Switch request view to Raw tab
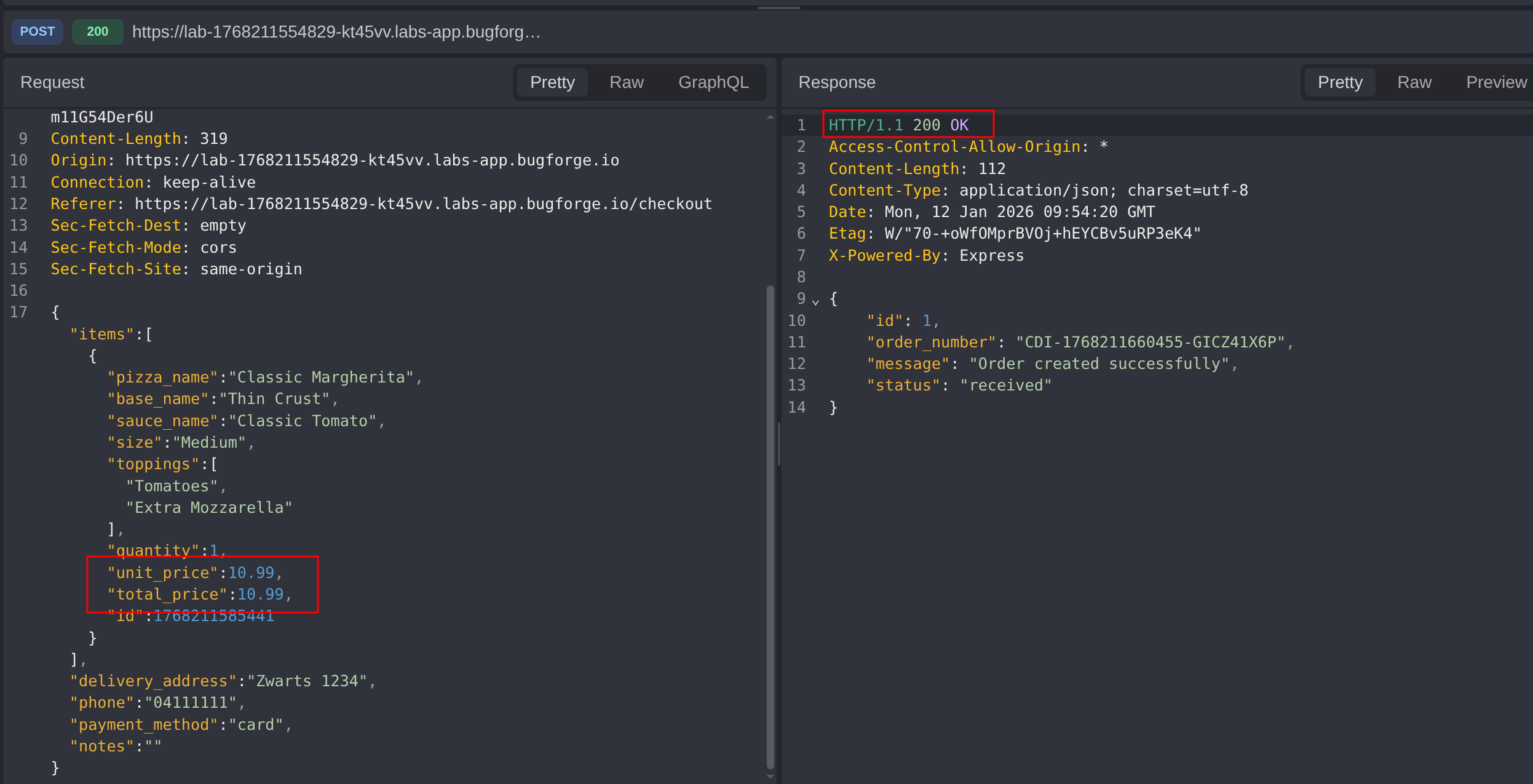Image resolution: width=1533 pixels, height=784 pixels. [x=626, y=82]
